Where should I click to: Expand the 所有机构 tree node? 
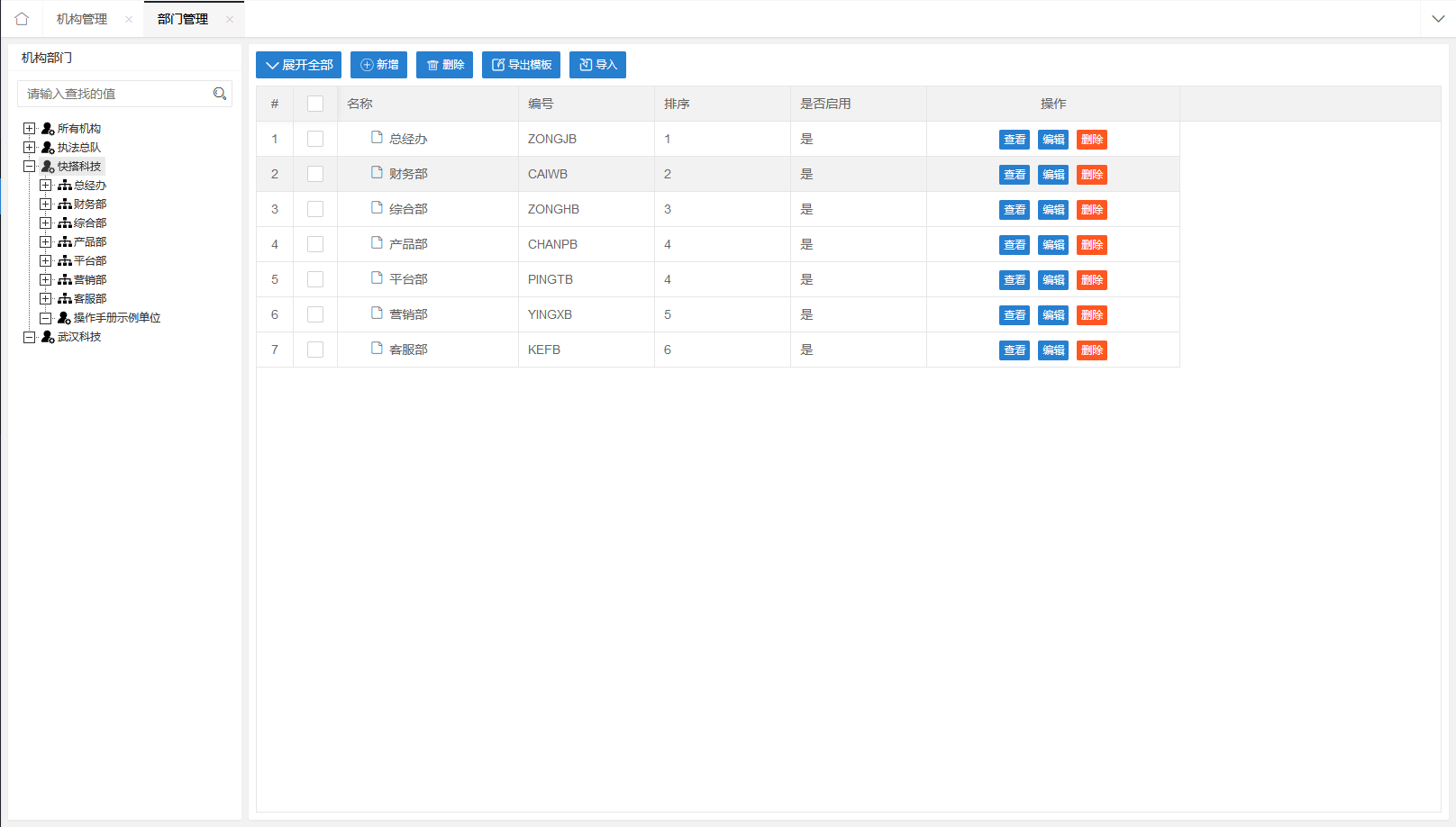(30, 129)
